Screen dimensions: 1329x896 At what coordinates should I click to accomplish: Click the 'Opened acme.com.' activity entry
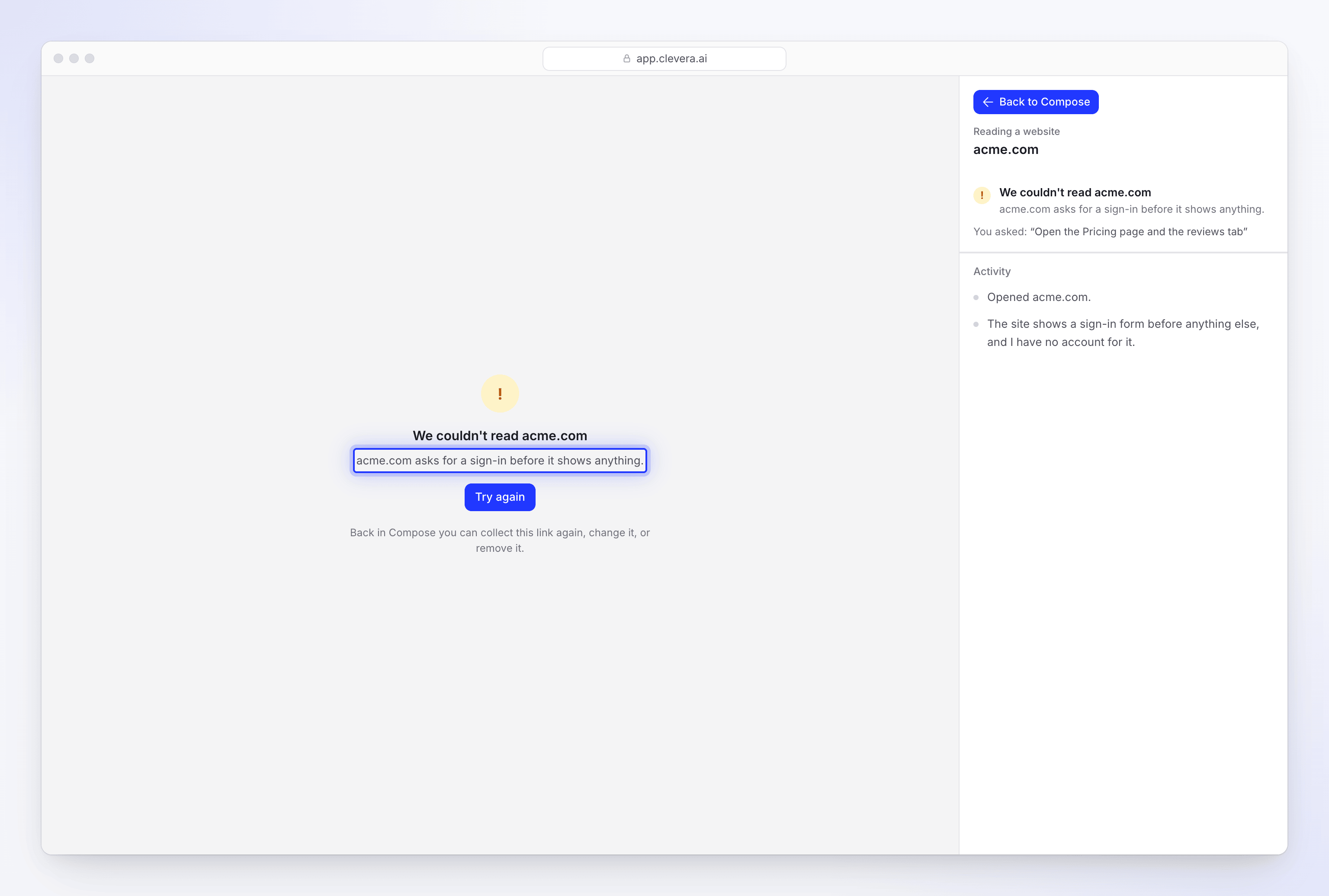[1039, 297]
